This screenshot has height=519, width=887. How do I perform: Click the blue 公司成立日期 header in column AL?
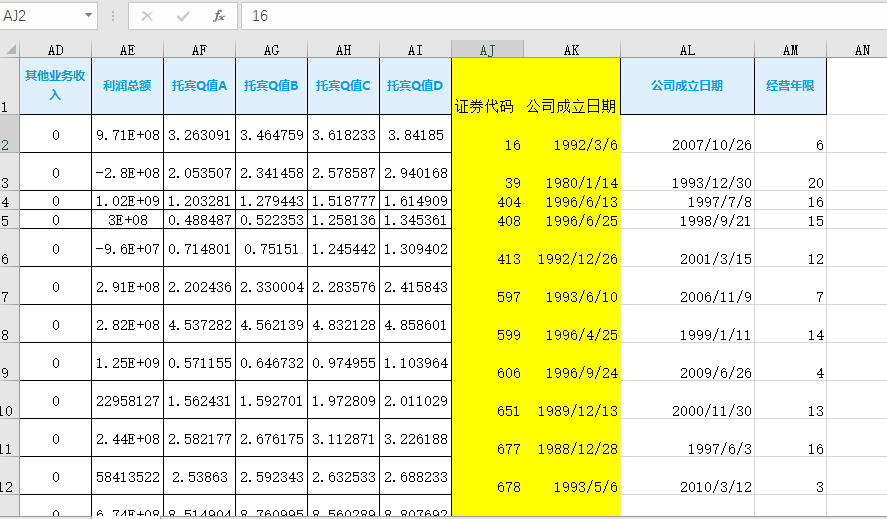point(687,86)
